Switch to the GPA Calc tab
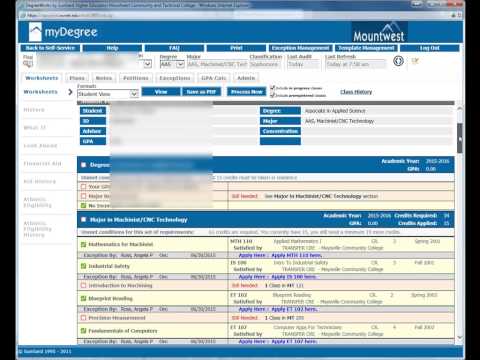The width and height of the screenshot is (480, 360). tap(214, 78)
